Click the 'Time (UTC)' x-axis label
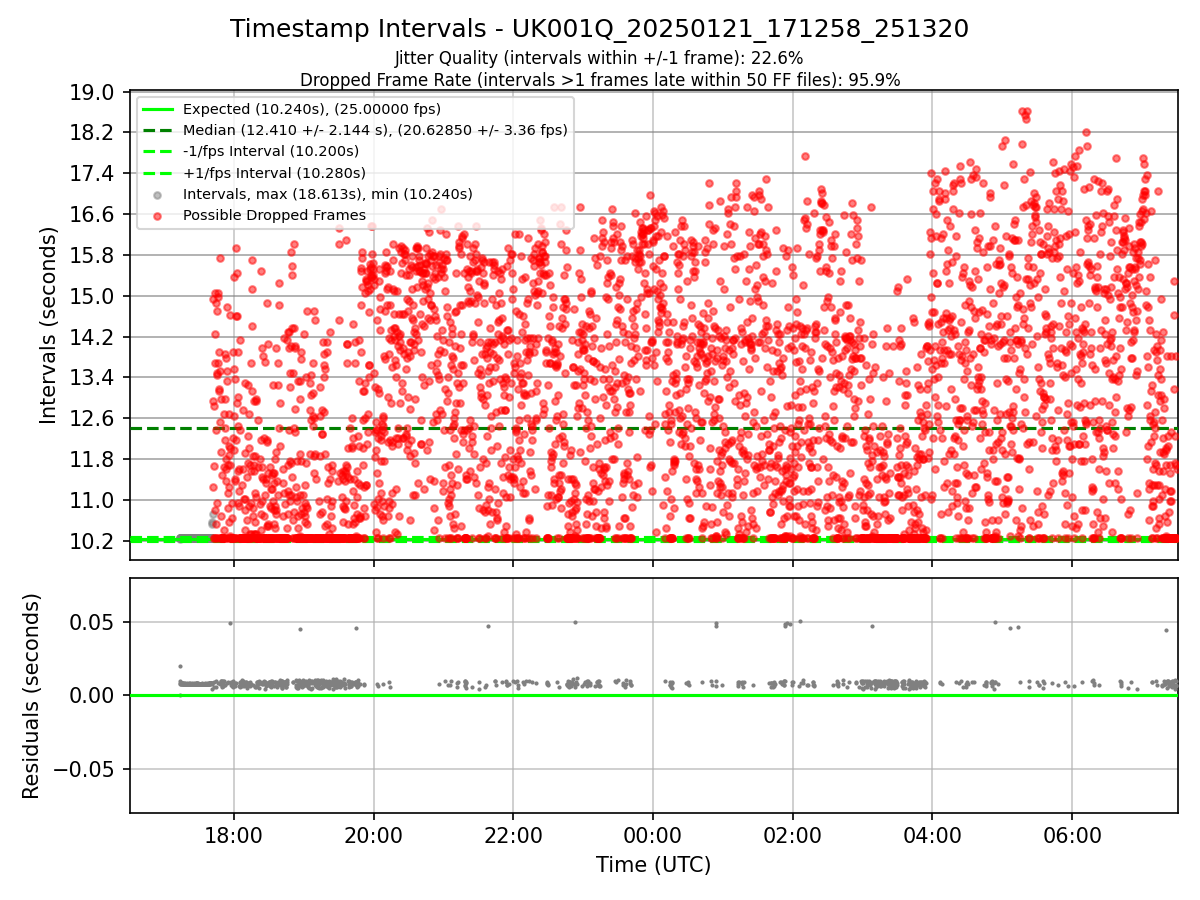 click(x=653, y=865)
